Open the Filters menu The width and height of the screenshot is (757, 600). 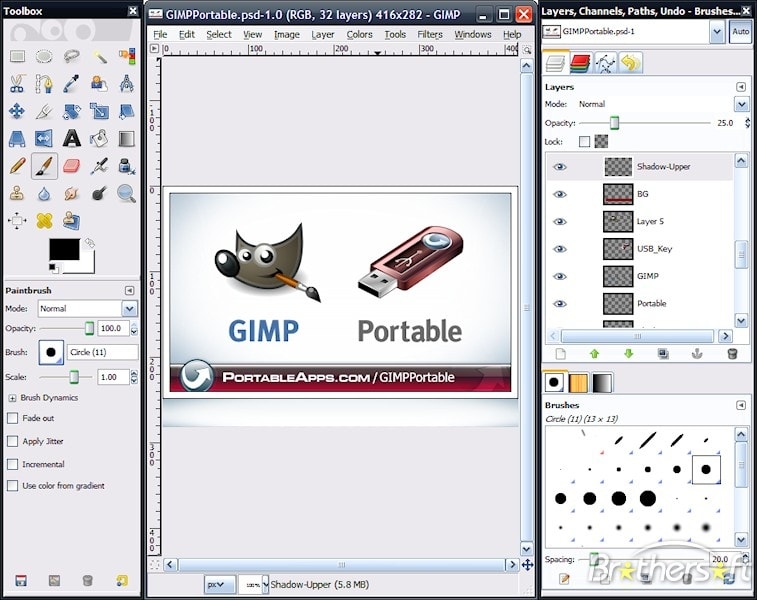[430, 35]
